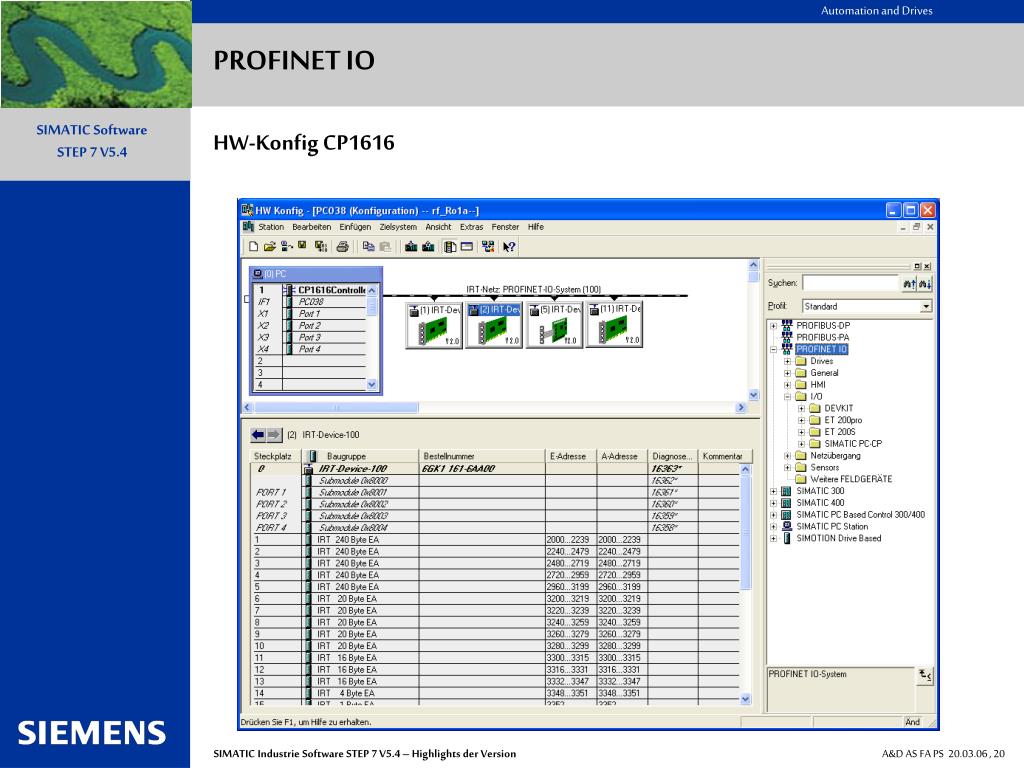This screenshot has width=1024, height=768.
Task: Click the Save and Compile toolbar icon
Action: (x=320, y=247)
